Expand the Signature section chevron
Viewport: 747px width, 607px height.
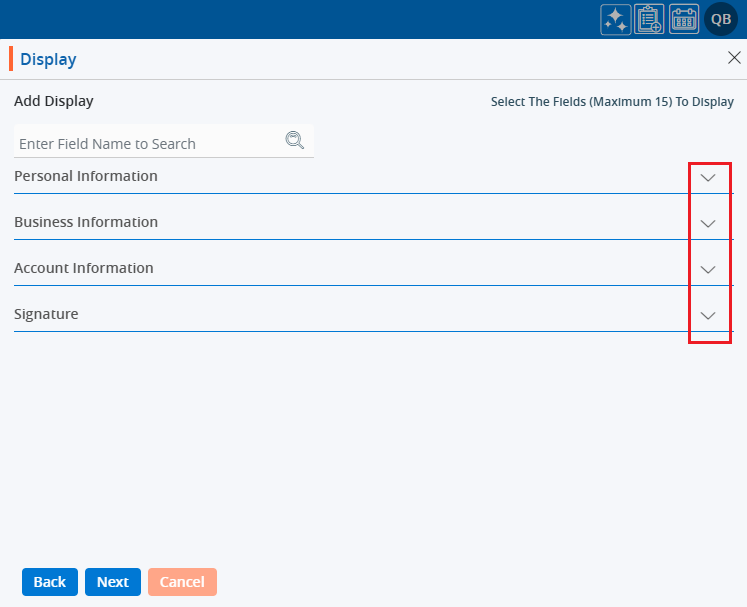[709, 315]
